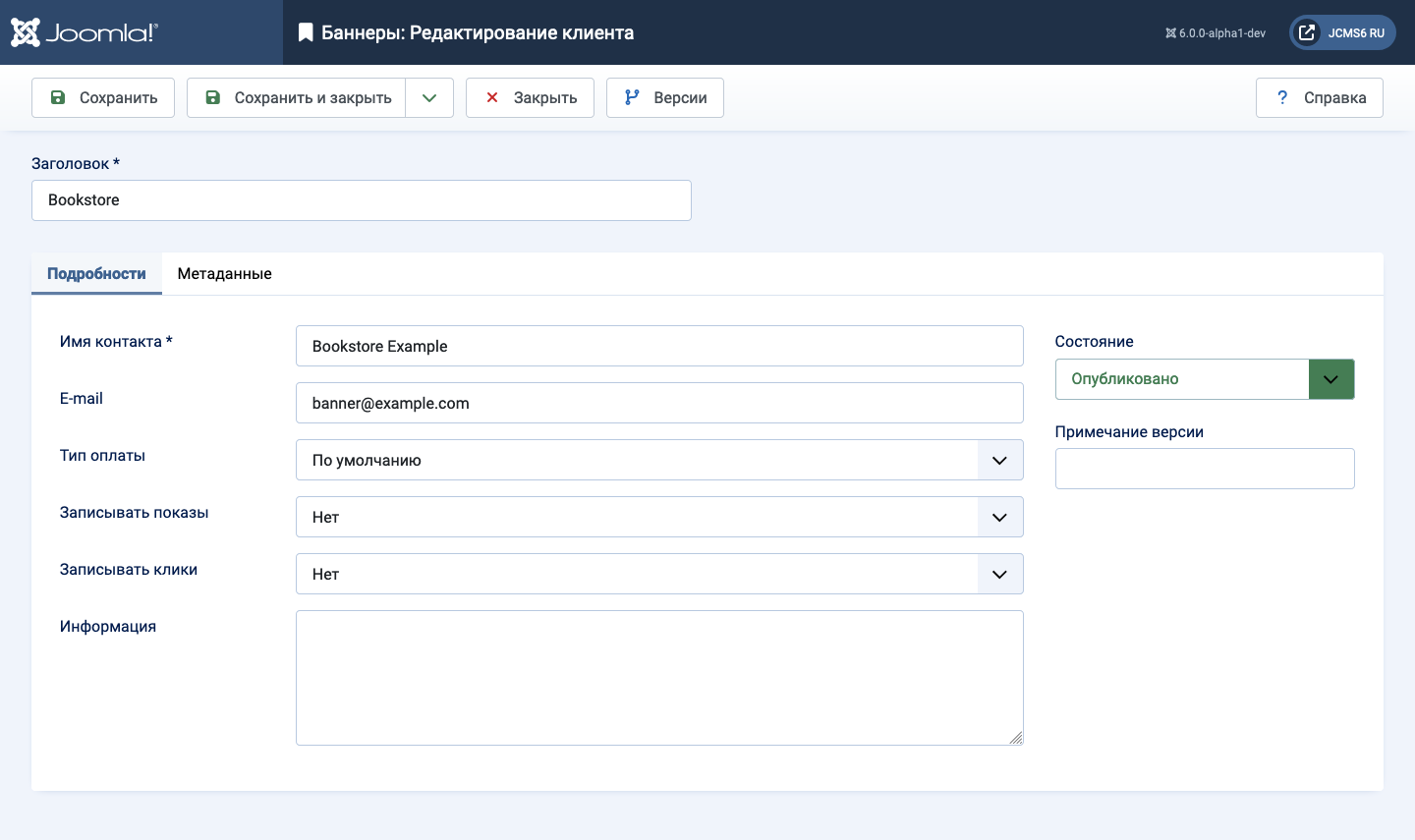Click the floppy disk icon on Сохранить
The image size is (1415, 840).
point(58,97)
